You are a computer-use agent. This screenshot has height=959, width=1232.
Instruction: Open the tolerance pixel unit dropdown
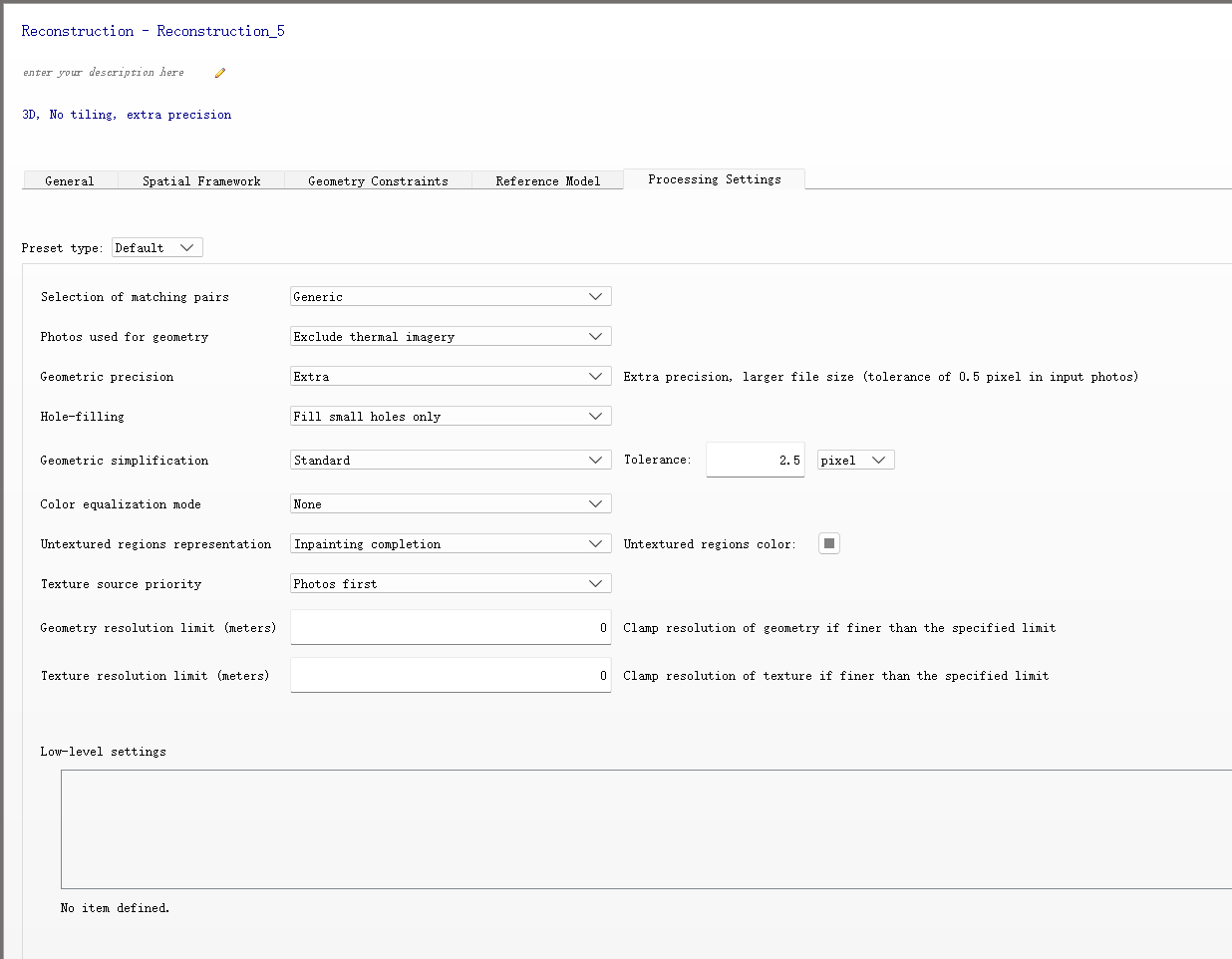pyautogui.click(x=855, y=460)
